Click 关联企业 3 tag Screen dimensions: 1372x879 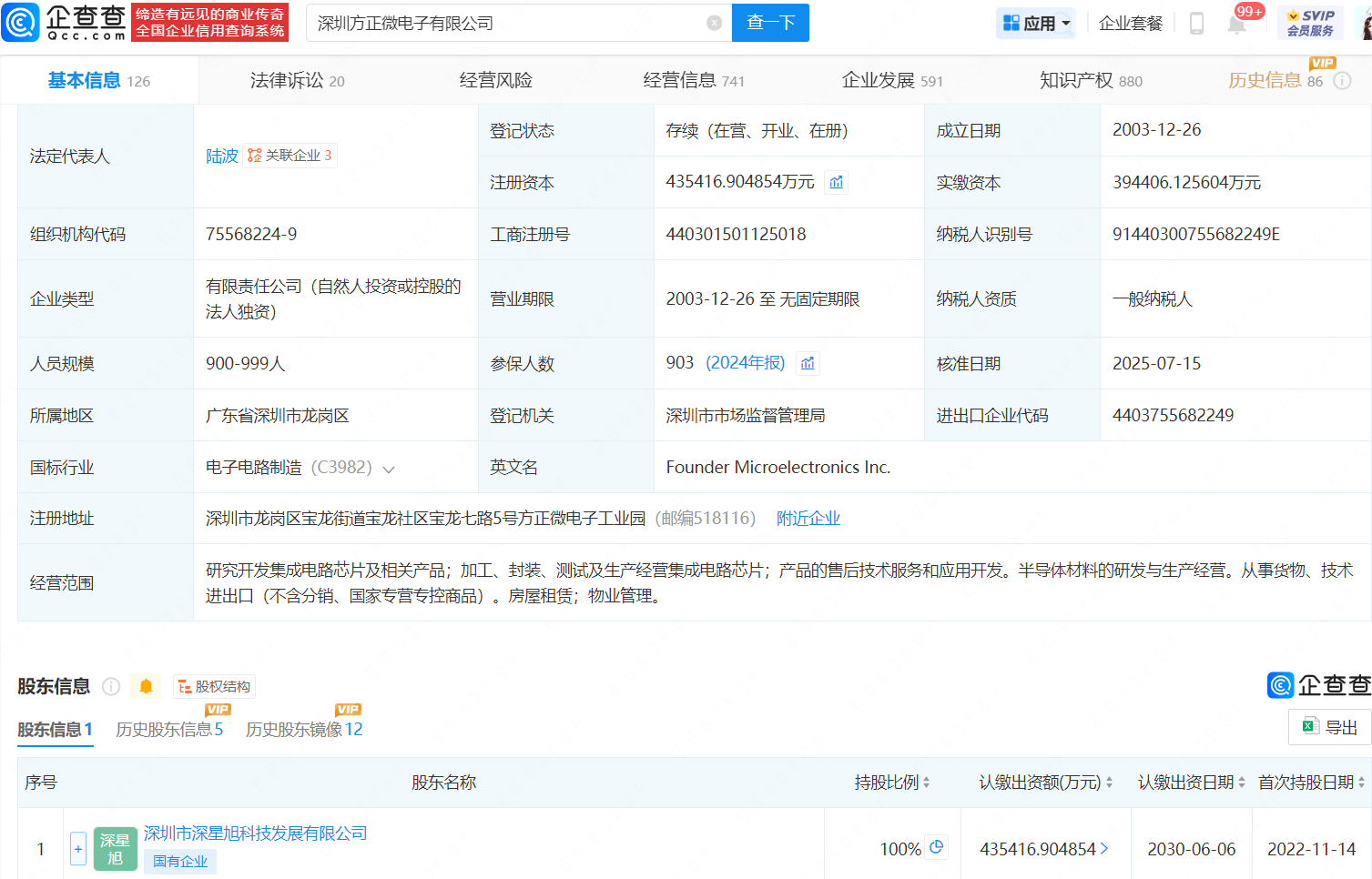coord(290,156)
